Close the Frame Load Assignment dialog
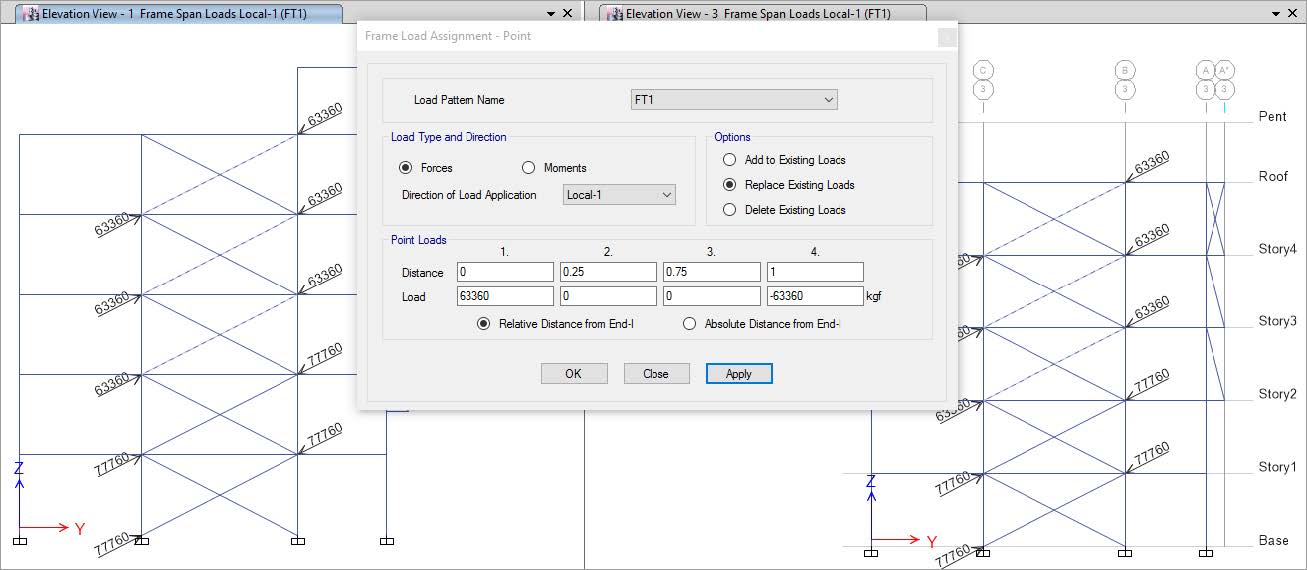 (947, 36)
